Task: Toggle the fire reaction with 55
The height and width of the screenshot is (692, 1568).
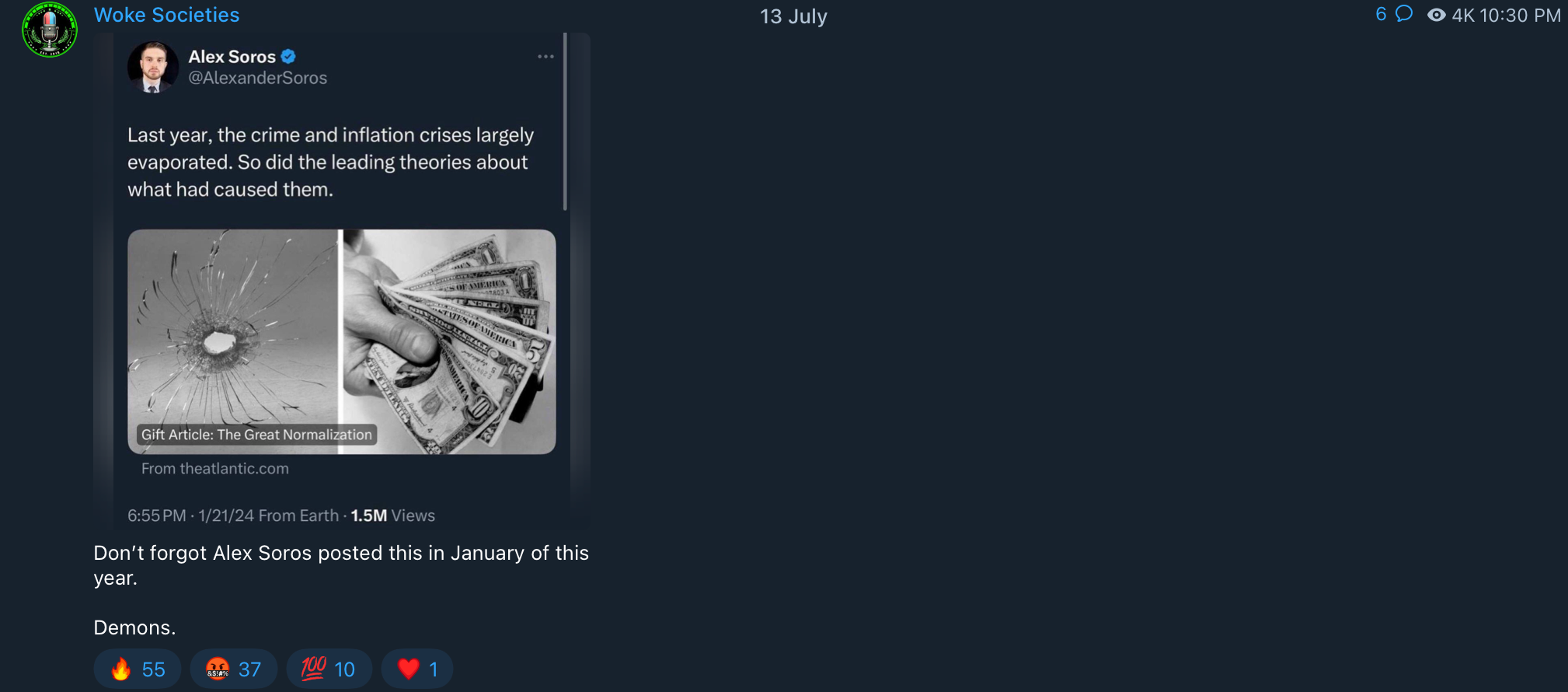Action: tap(138, 669)
